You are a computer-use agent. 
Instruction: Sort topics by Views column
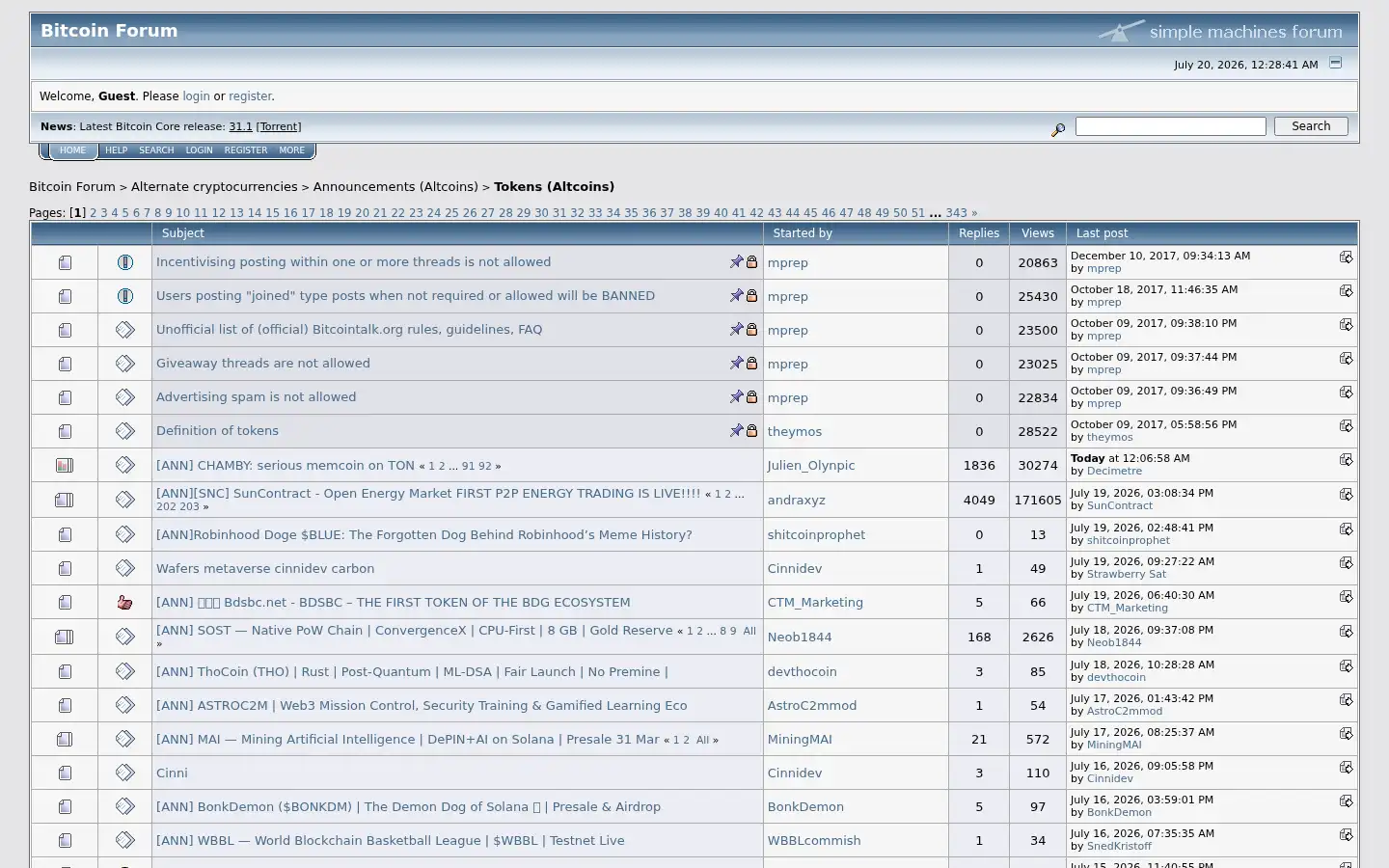click(1038, 233)
